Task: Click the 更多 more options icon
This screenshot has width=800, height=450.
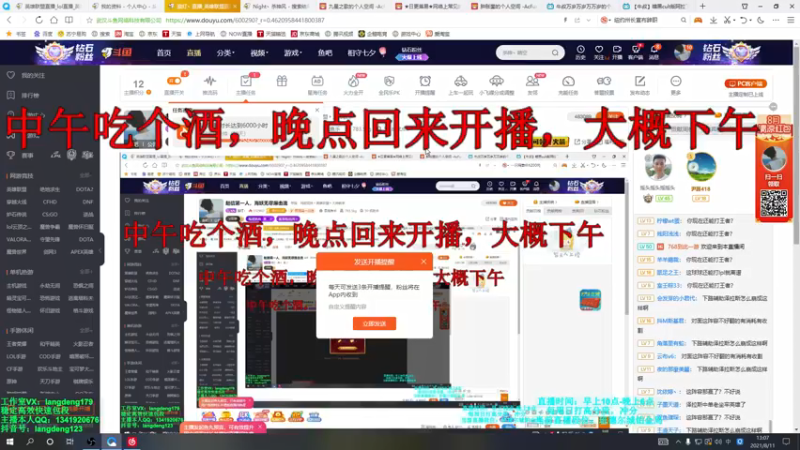Action: point(676,85)
